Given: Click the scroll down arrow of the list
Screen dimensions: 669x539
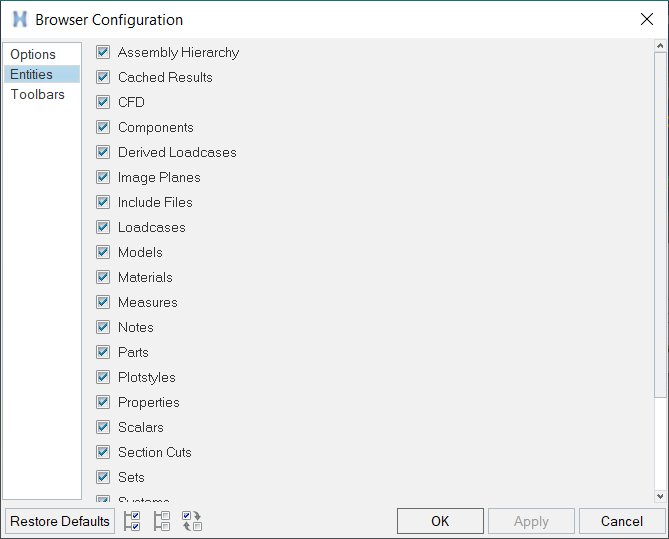Looking at the screenshot, I should click(x=660, y=495).
